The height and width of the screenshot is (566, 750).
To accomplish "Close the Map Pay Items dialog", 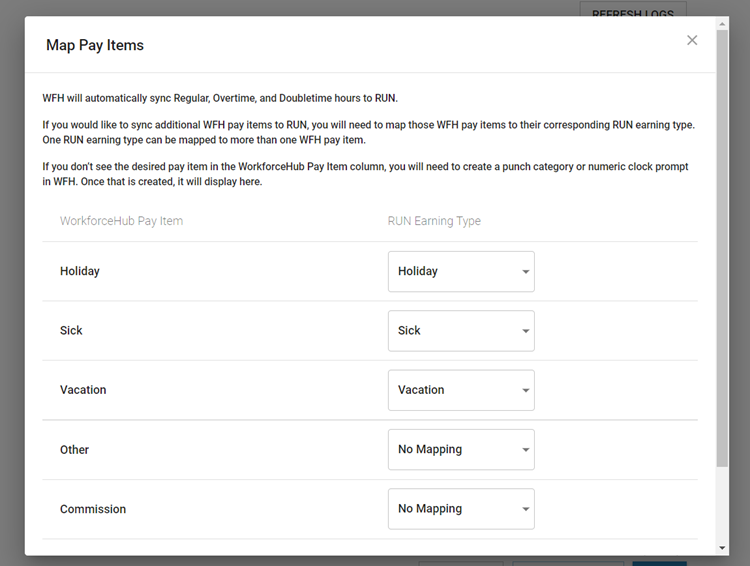I will tap(692, 40).
